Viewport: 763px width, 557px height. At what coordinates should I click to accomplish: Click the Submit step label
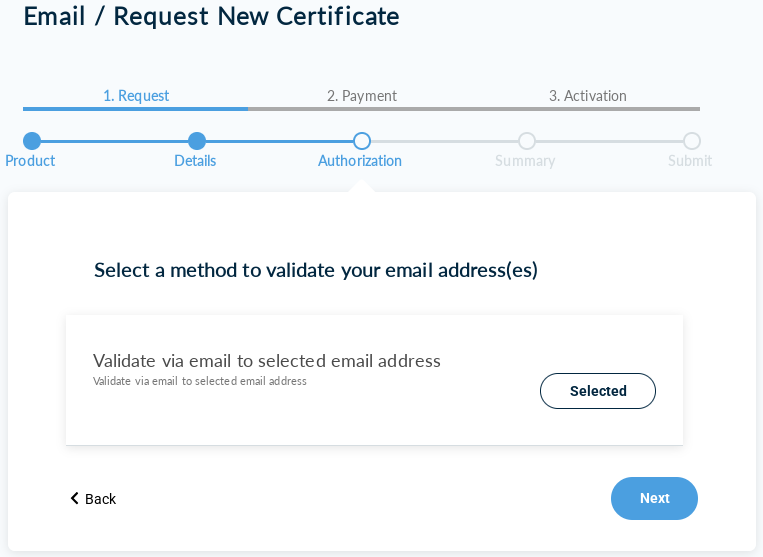click(690, 161)
